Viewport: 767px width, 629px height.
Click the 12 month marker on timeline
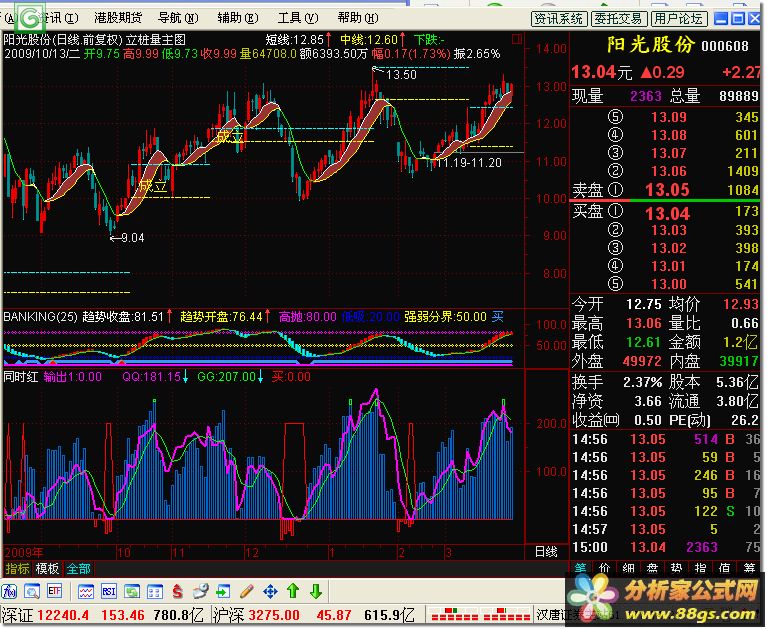(x=251, y=553)
